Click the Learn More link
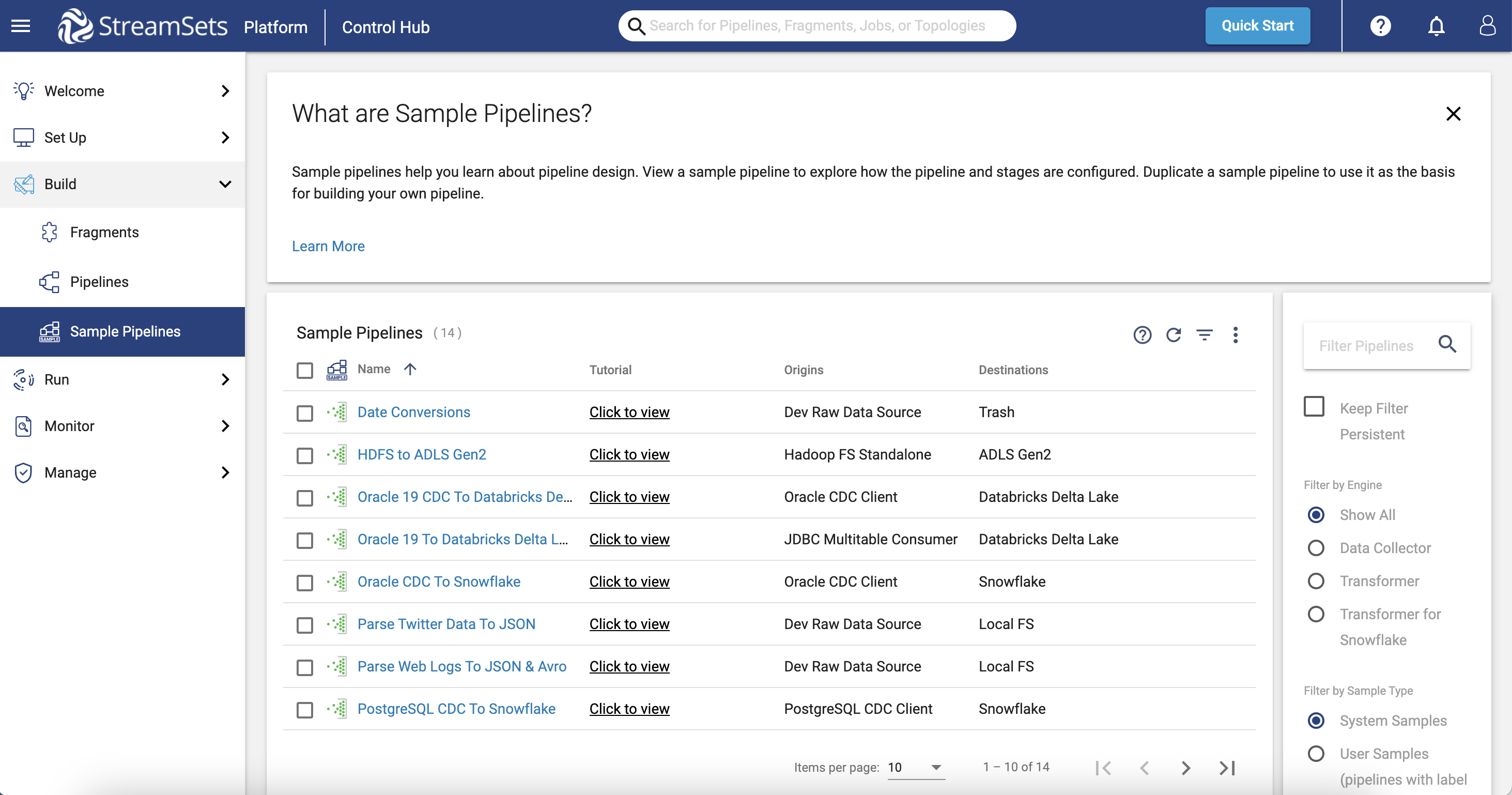This screenshot has height=795, width=1512. tap(328, 246)
